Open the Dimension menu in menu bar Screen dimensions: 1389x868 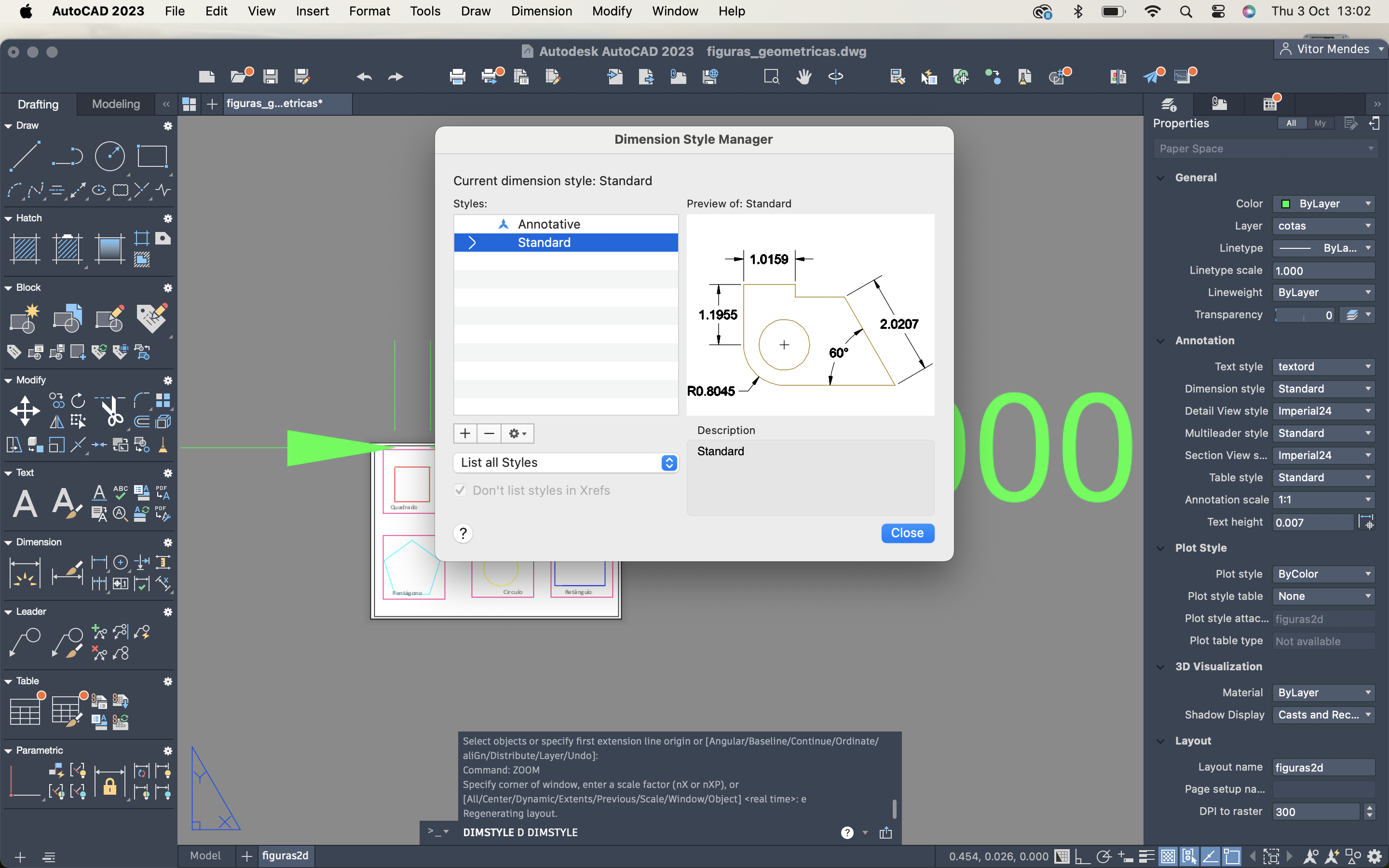pyautogui.click(x=541, y=11)
